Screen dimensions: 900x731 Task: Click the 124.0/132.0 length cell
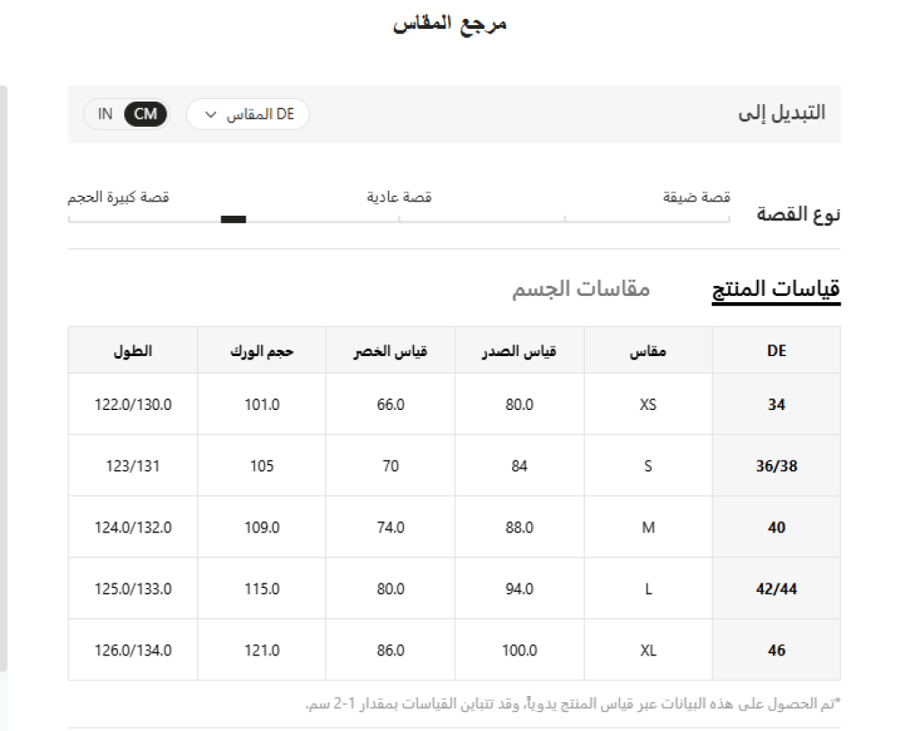[x=133, y=527]
